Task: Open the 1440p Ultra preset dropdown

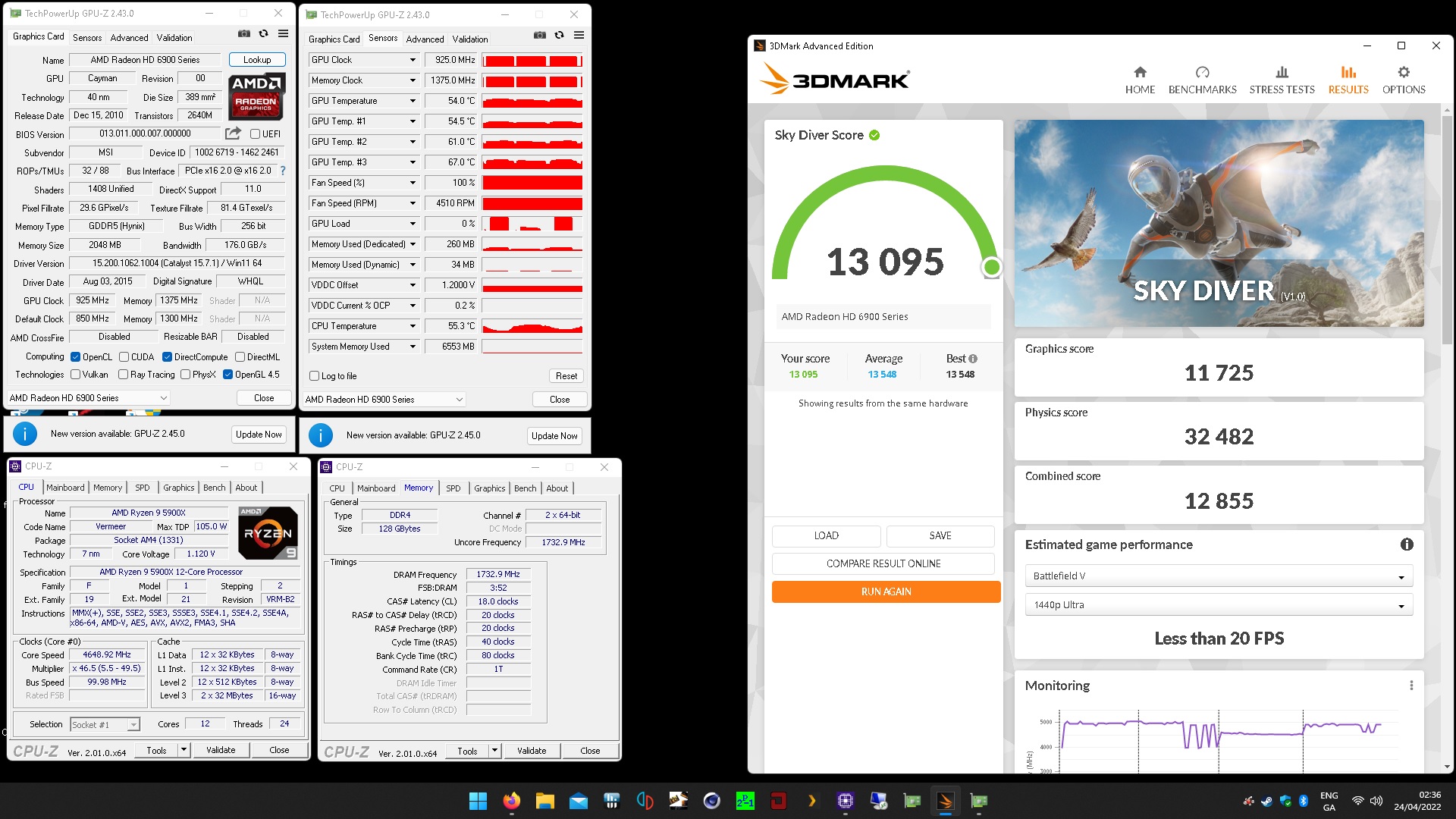Action: pos(1219,605)
